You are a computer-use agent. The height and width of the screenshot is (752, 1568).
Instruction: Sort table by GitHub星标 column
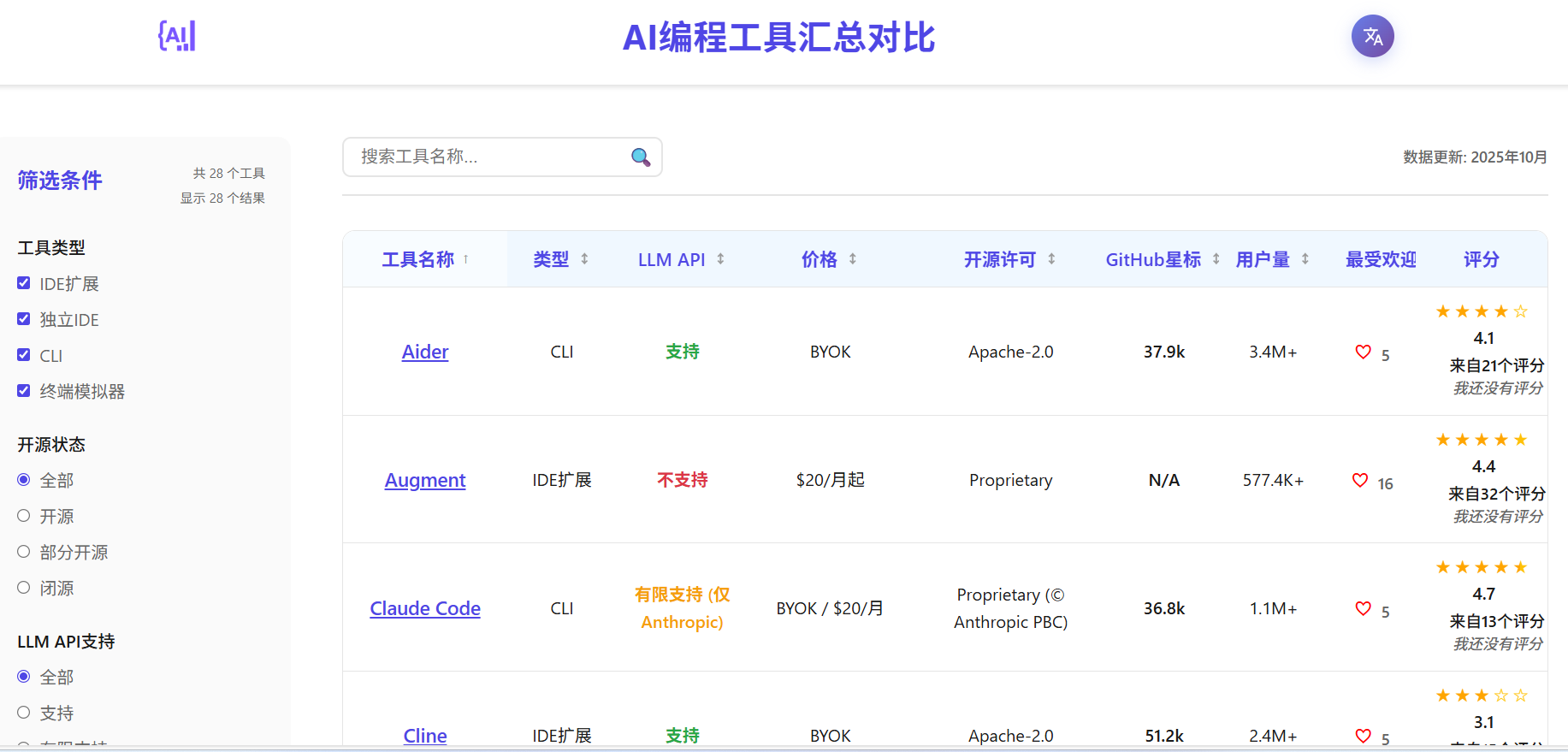pos(1163,259)
